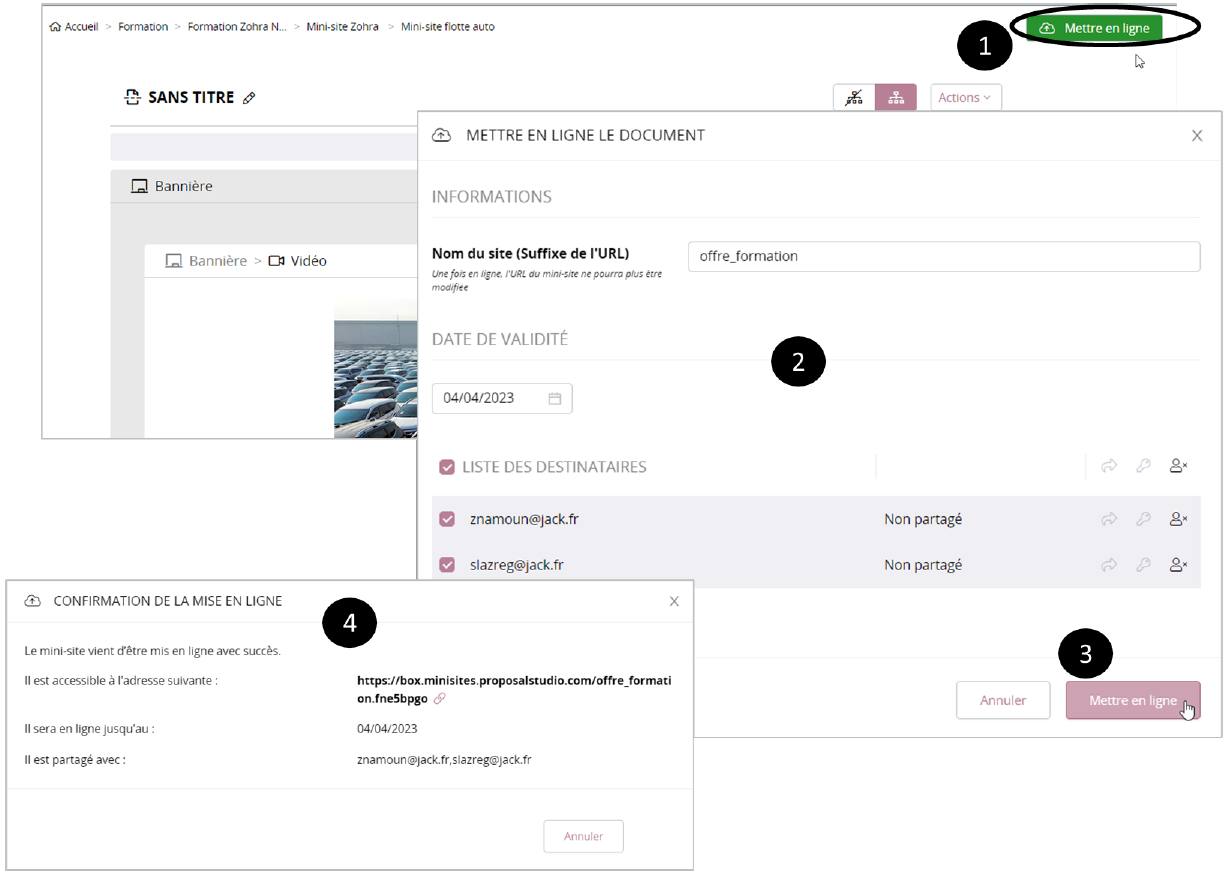Image resolution: width=1228 pixels, height=877 pixels.
Task: Go to Accueil in the breadcrumb
Action: pyautogui.click(x=75, y=27)
